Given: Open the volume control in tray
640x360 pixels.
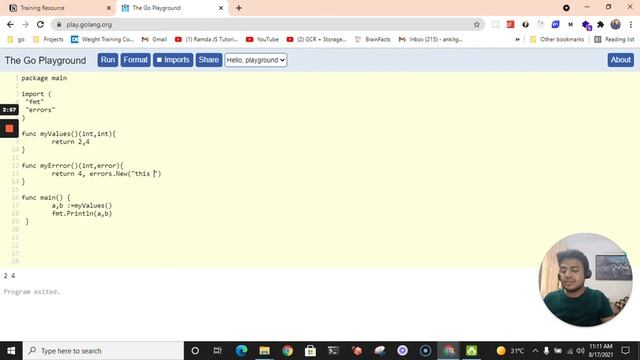Looking at the screenshot, I should pos(580,351).
